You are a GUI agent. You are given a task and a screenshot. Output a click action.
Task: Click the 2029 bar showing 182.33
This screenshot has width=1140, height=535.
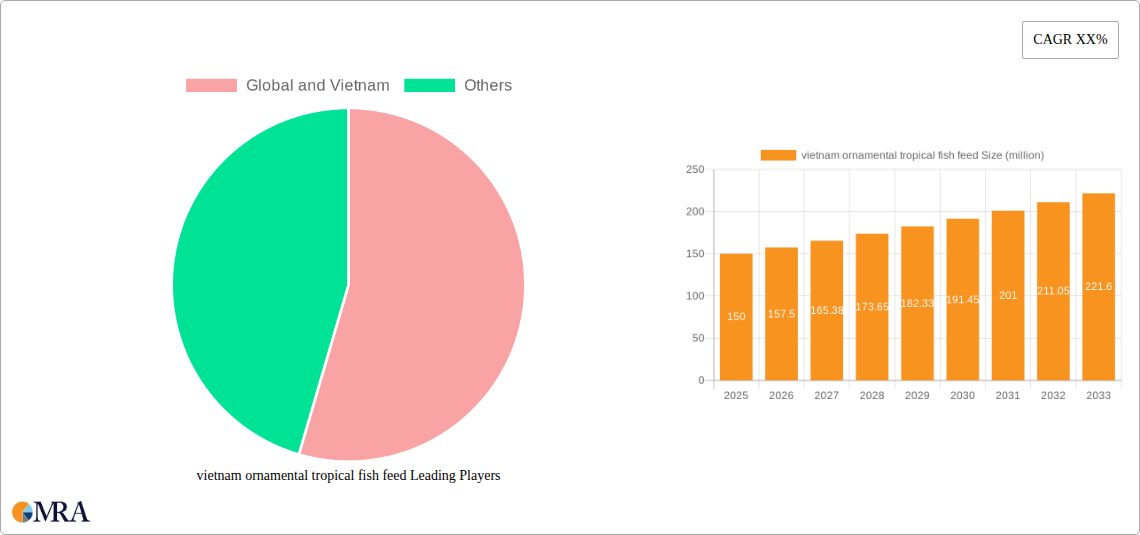[918, 303]
